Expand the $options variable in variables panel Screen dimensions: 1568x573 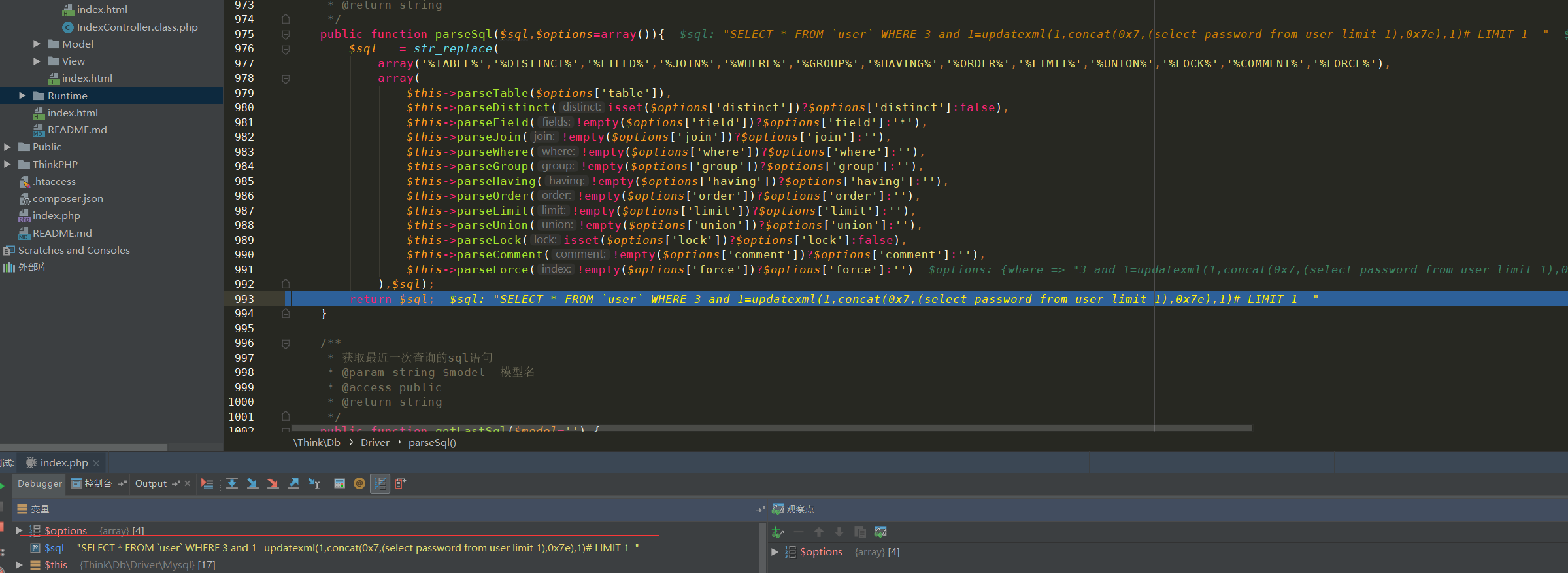[19, 530]
